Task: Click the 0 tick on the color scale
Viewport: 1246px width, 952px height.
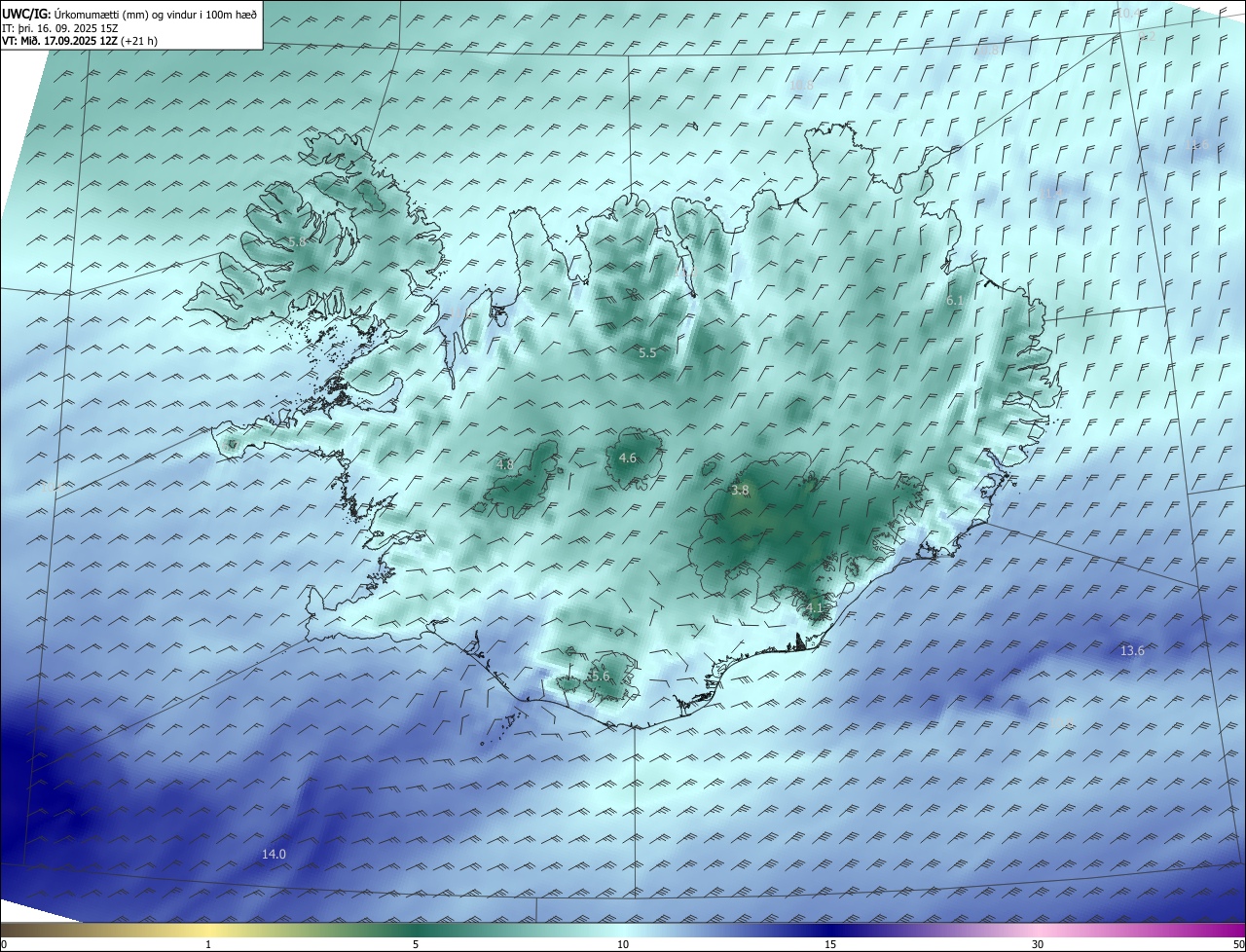Action: [4, 944]
